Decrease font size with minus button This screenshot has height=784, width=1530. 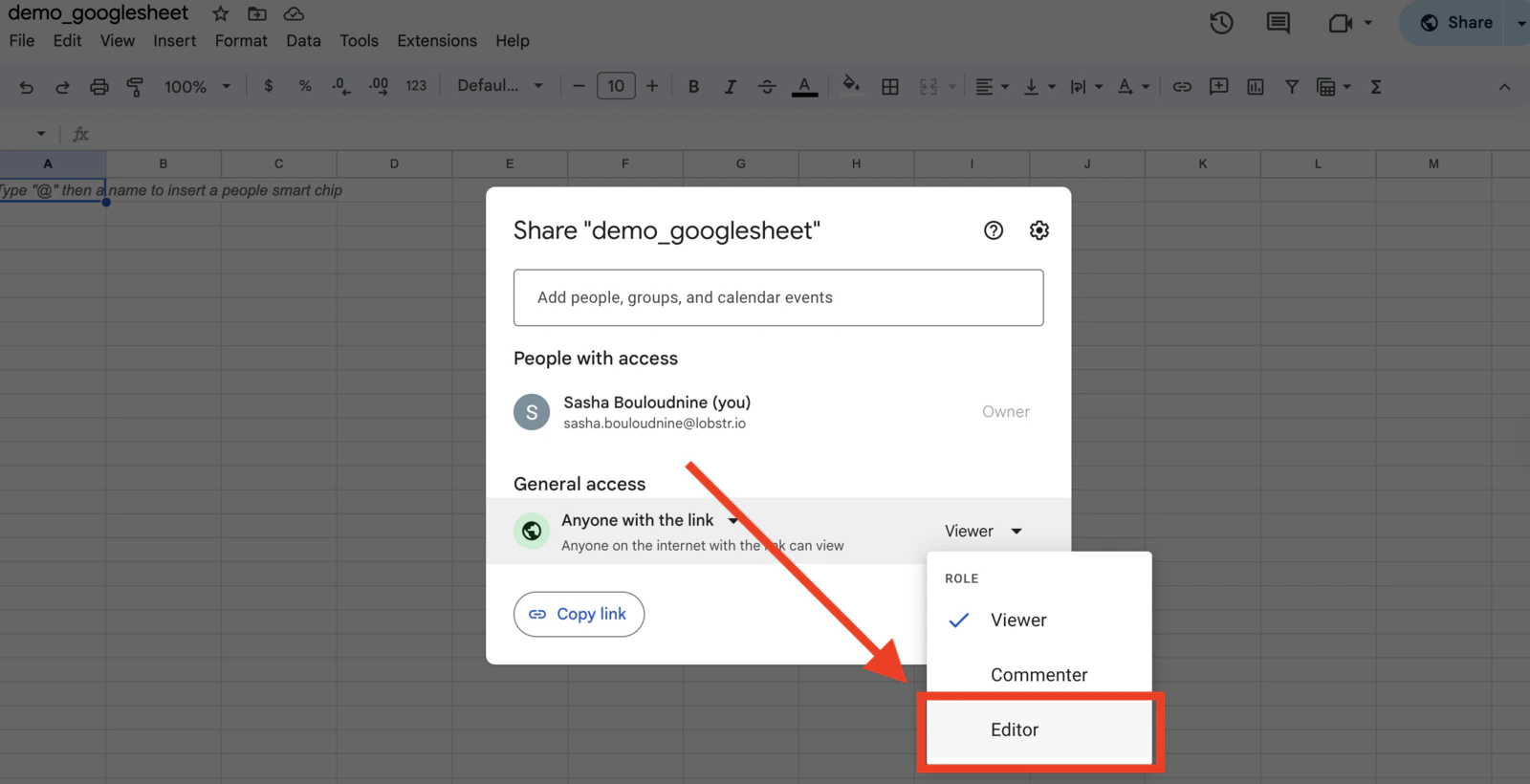(579, 86)
